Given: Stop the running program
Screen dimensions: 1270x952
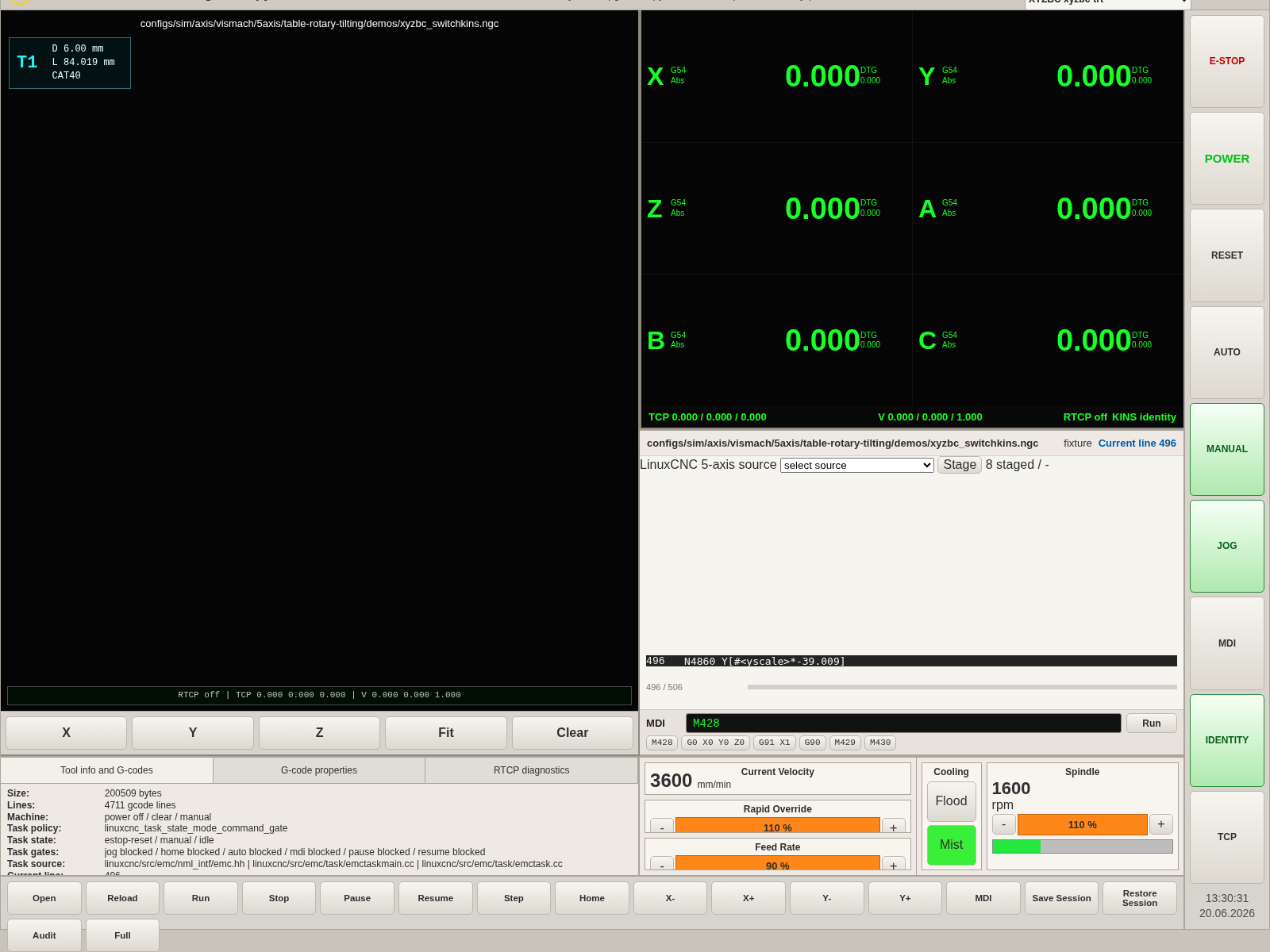Looking at the screenshot, I should coord(279,898).
